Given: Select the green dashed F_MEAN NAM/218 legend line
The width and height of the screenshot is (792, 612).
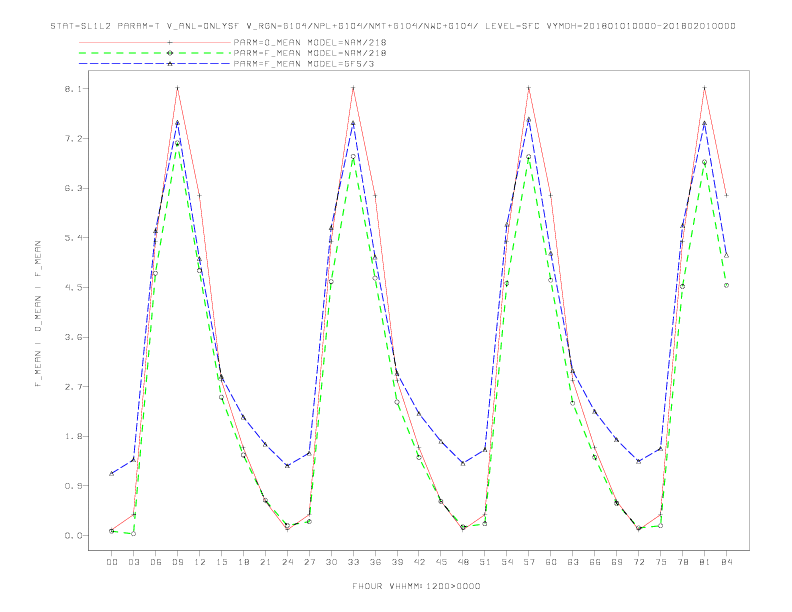Looking at the screenshot, I should point(155,53).
